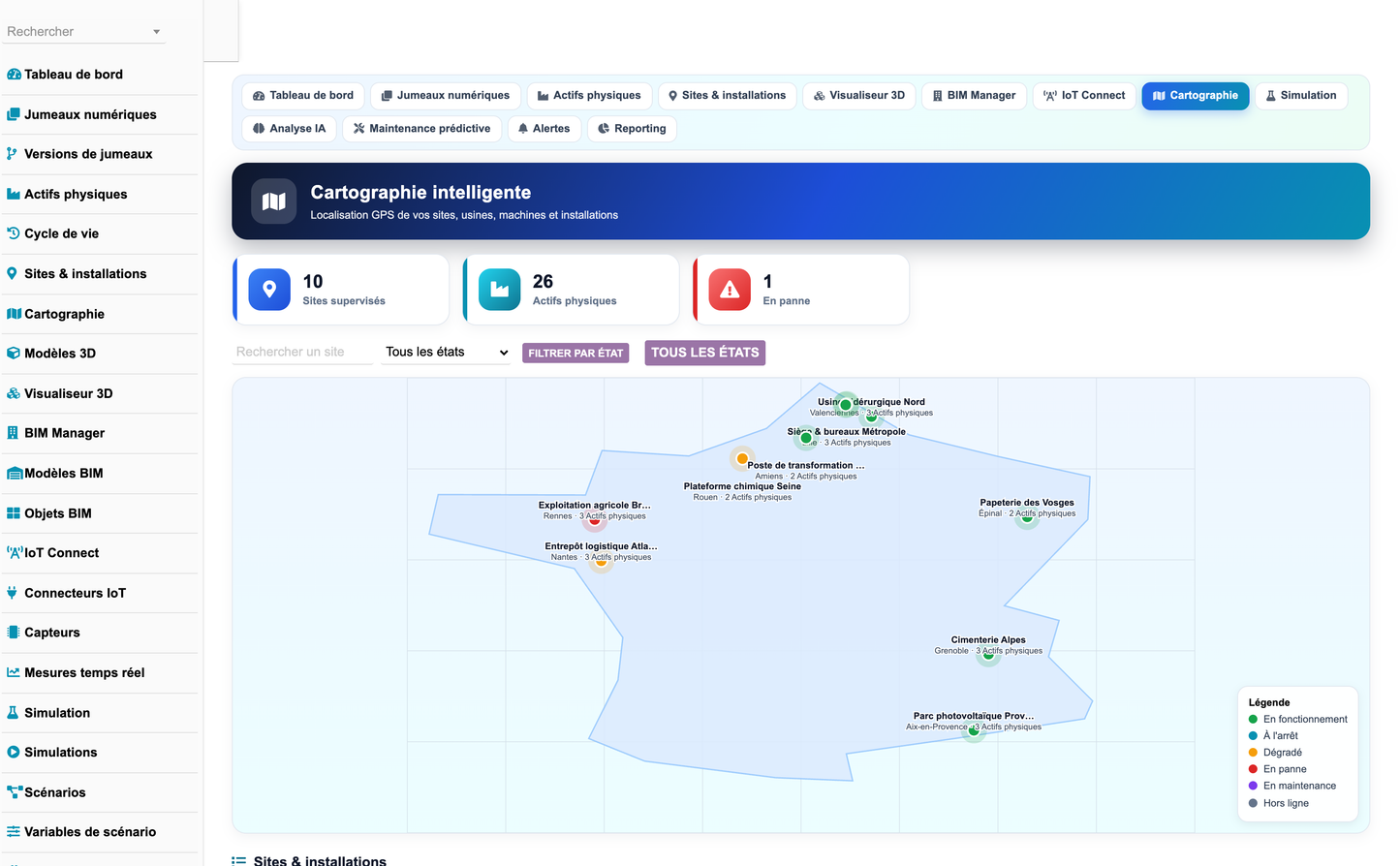Click the Simulations play icon
This screenshot has height=866, width=1400.
[14, 752]
